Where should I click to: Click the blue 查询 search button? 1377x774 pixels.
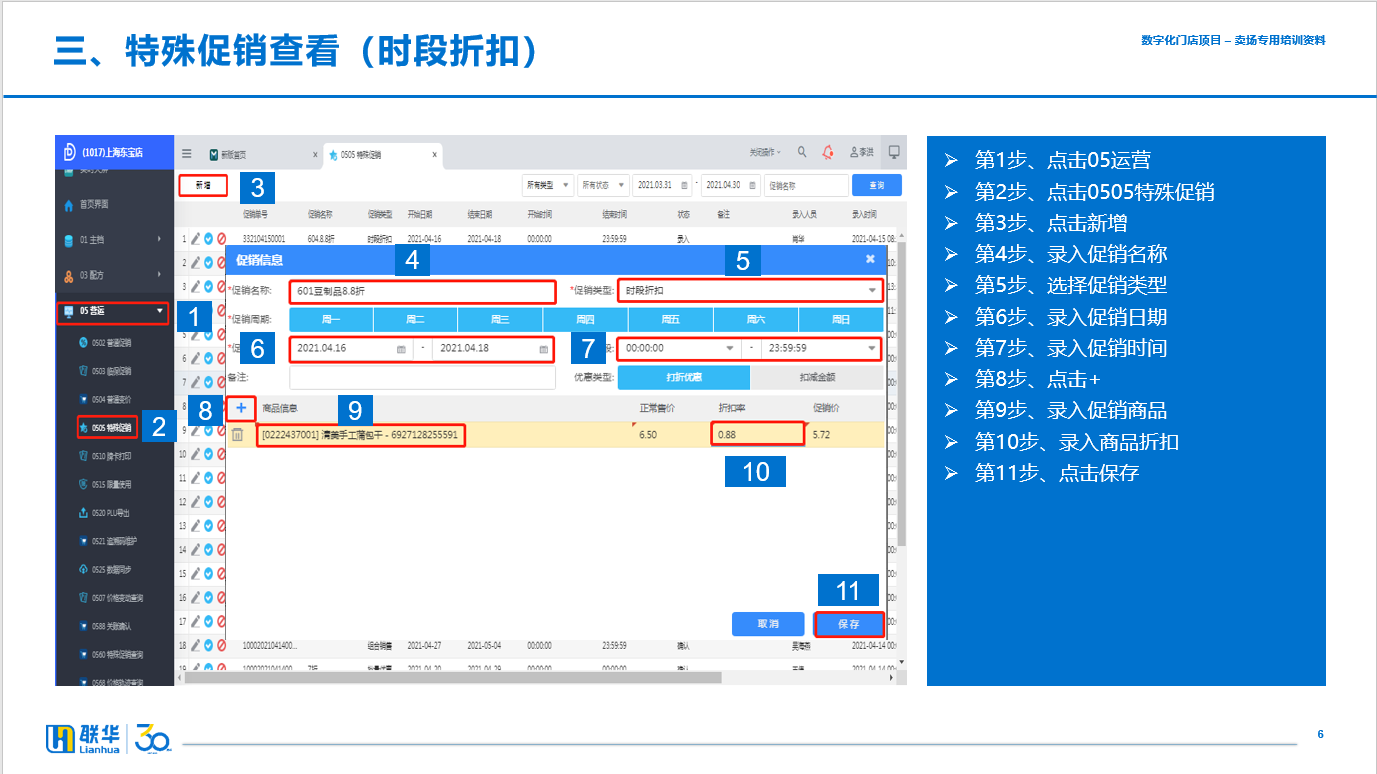(x=877, y=185)
